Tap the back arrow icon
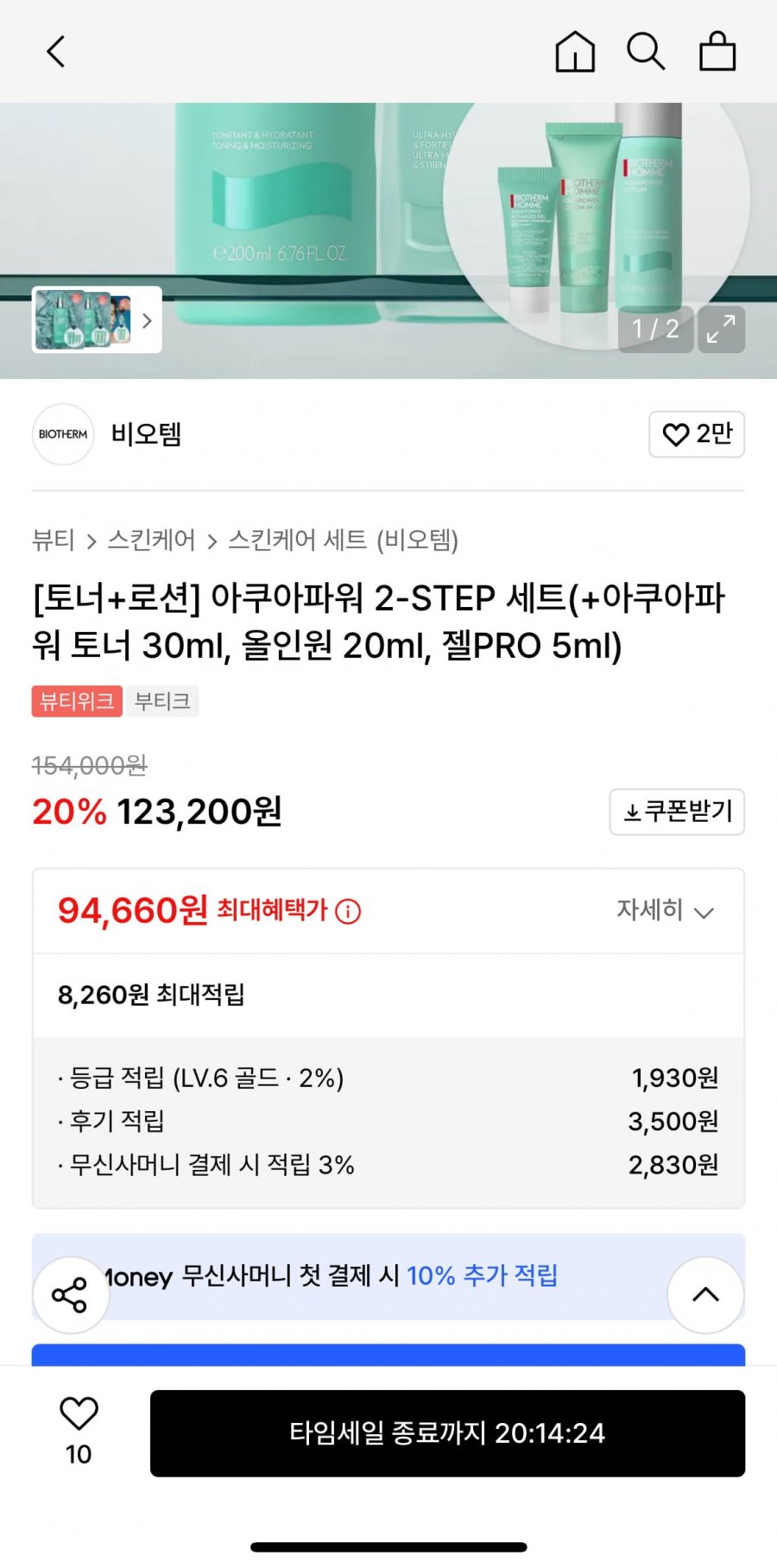777x1568 pixels. [x=56, y=52]
